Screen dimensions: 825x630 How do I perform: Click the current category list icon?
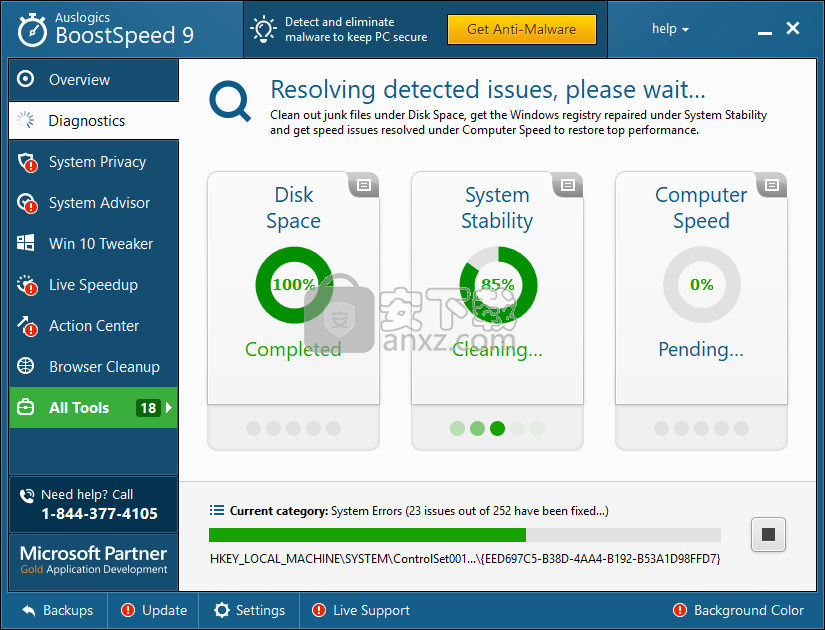pos(216,510)
